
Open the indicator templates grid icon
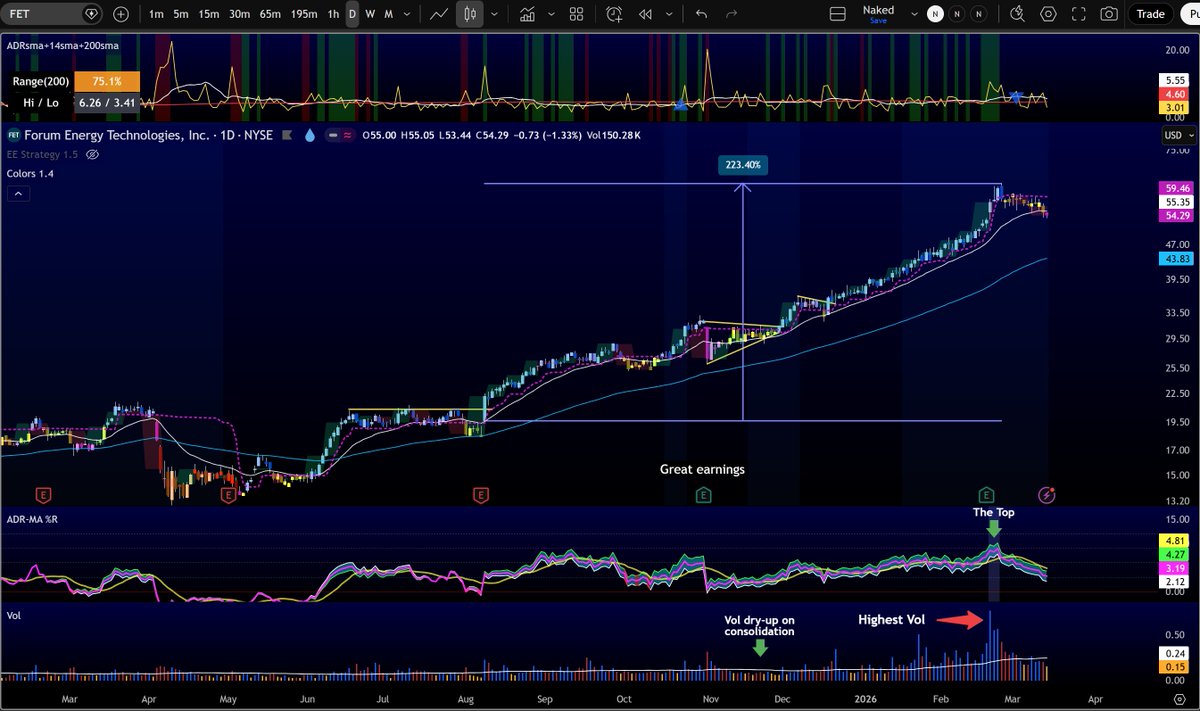click(x=576, y=14)
